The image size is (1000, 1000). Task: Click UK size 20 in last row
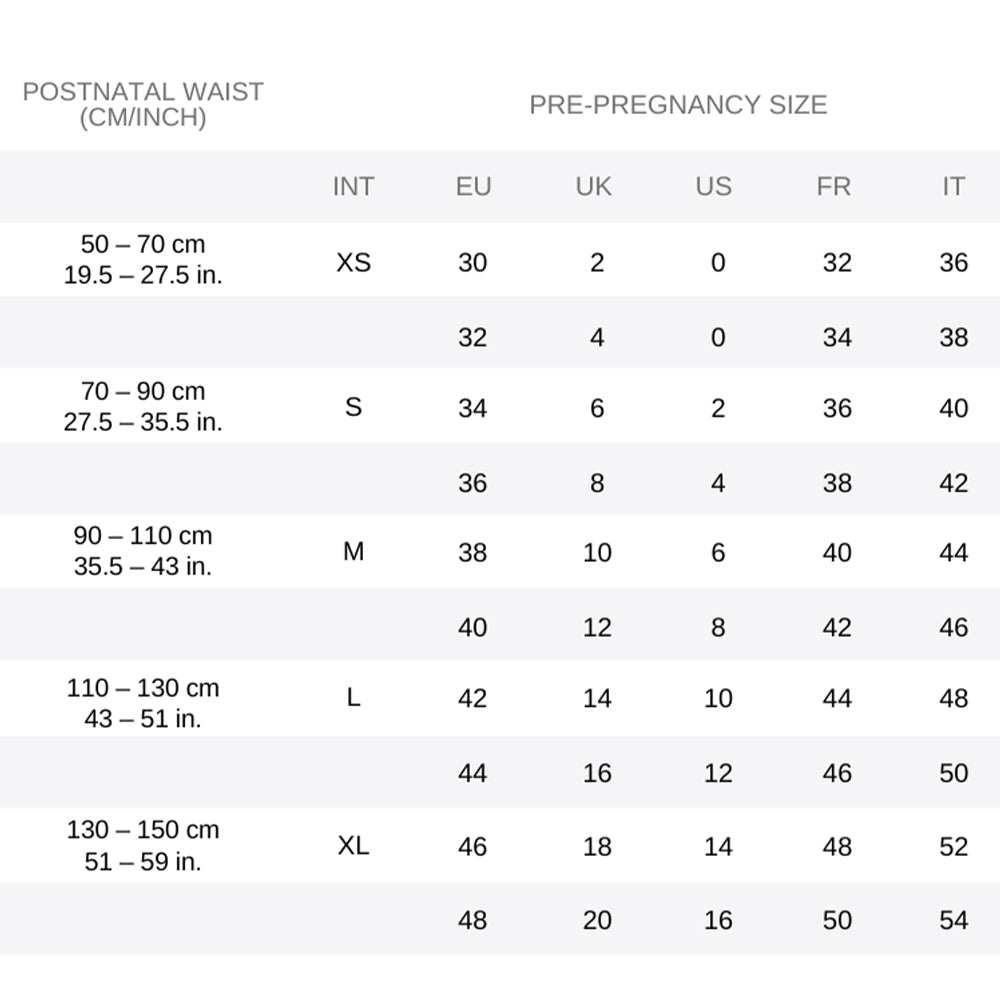(x=597, y=920)
